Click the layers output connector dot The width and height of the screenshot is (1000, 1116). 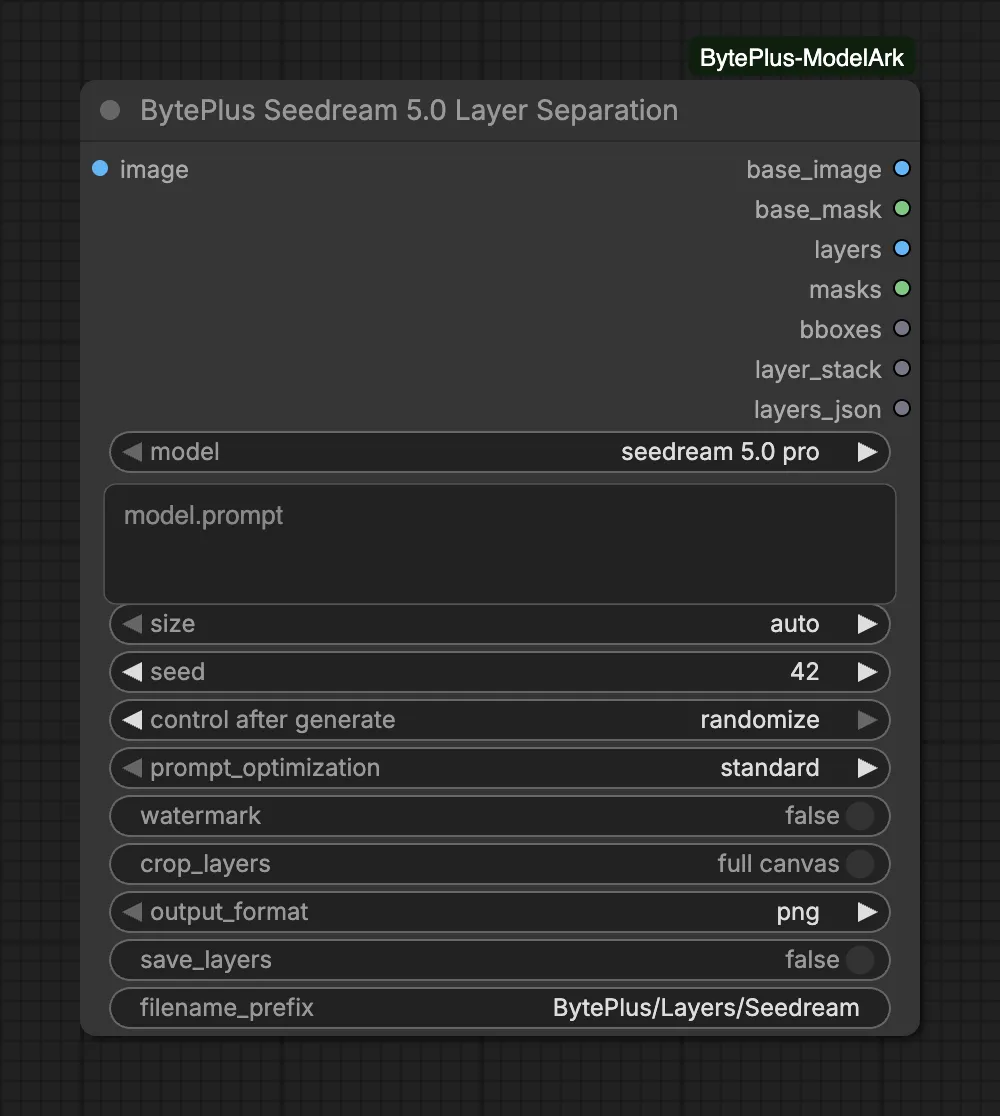click(902, 248)
